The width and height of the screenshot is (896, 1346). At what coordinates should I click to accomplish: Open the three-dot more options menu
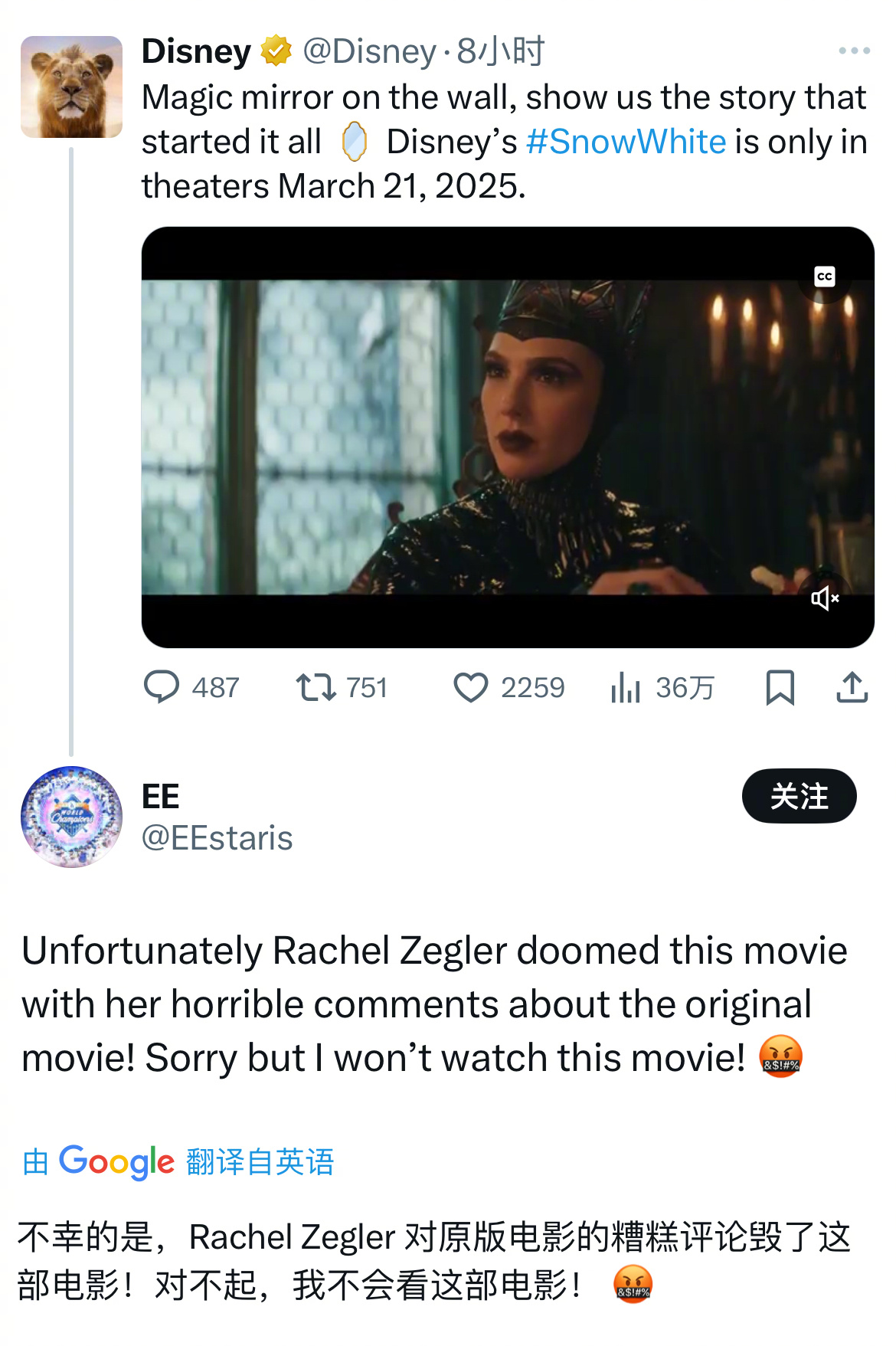point(854,51)
